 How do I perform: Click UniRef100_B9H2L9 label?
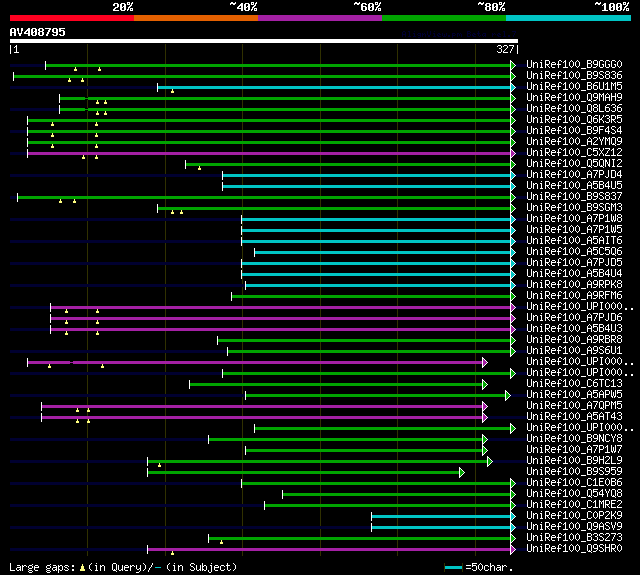(x=574, y=461)
